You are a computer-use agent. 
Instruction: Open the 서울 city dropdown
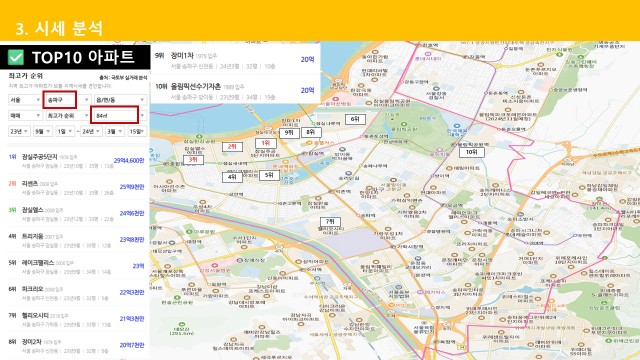[x=25, y=100]
